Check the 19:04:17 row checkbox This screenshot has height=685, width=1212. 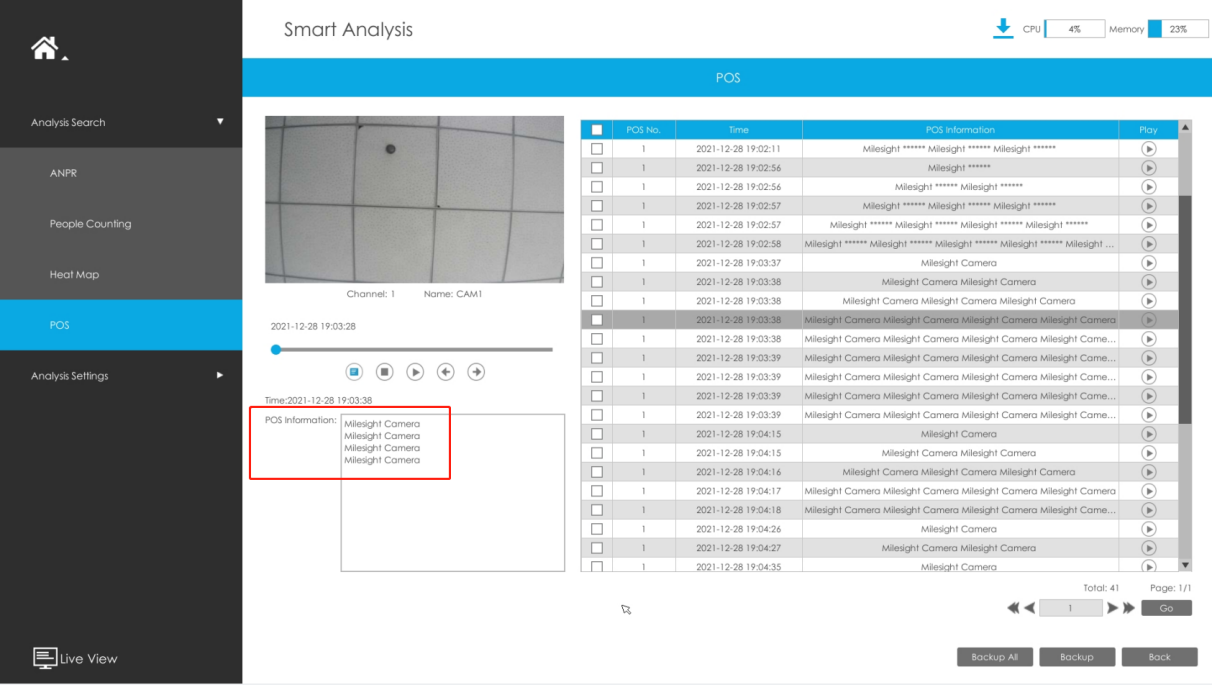click(597, 491)
